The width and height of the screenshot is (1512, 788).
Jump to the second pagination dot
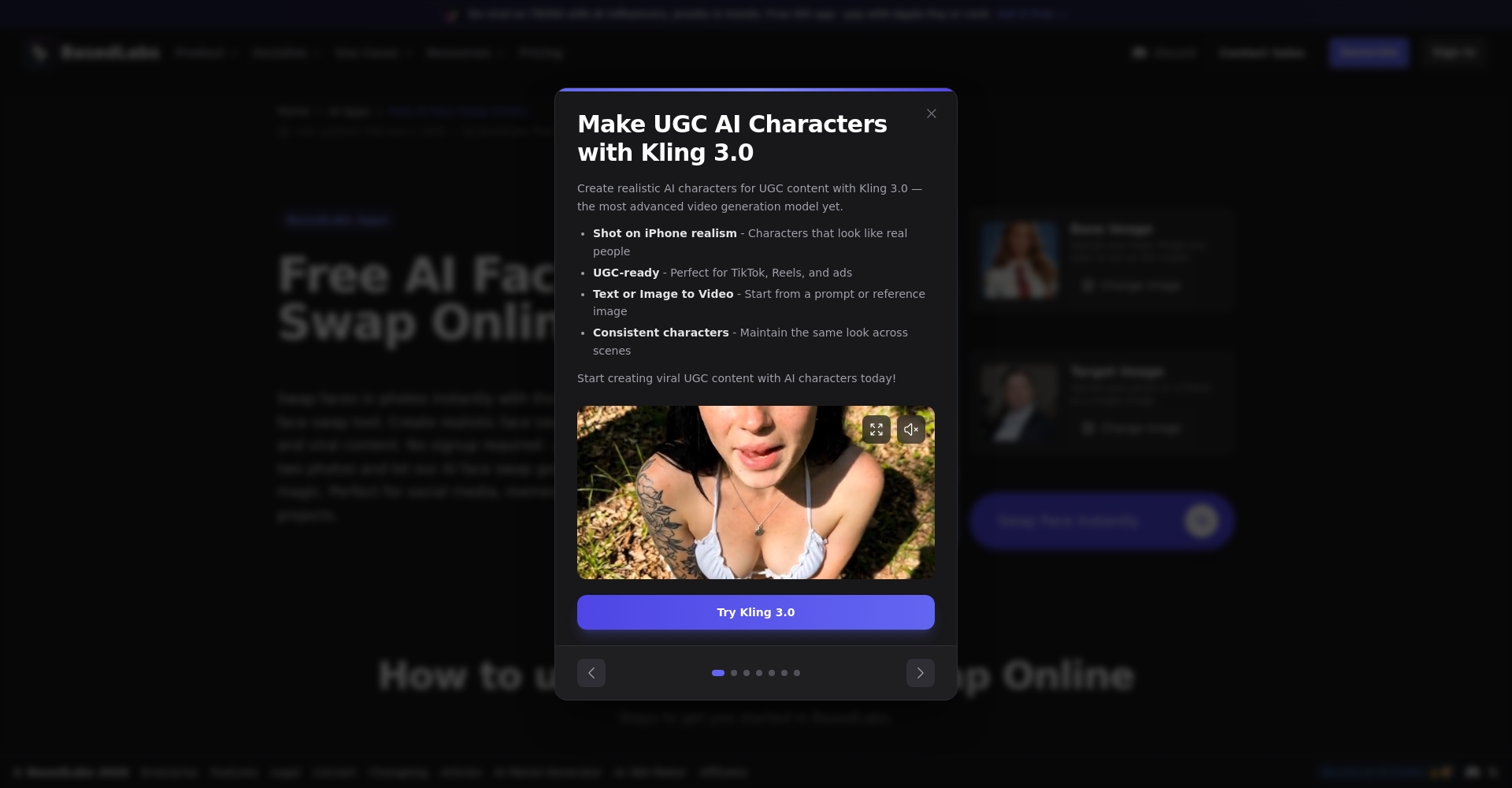pos(734,673)
